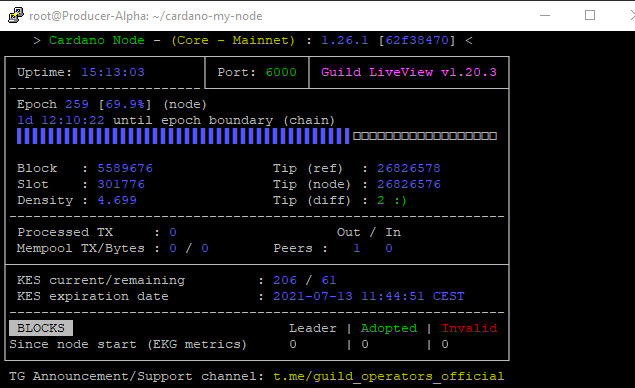Click the Tip (node) value '26826576'
Screen dimensions: 635x388
pos(409,184)
